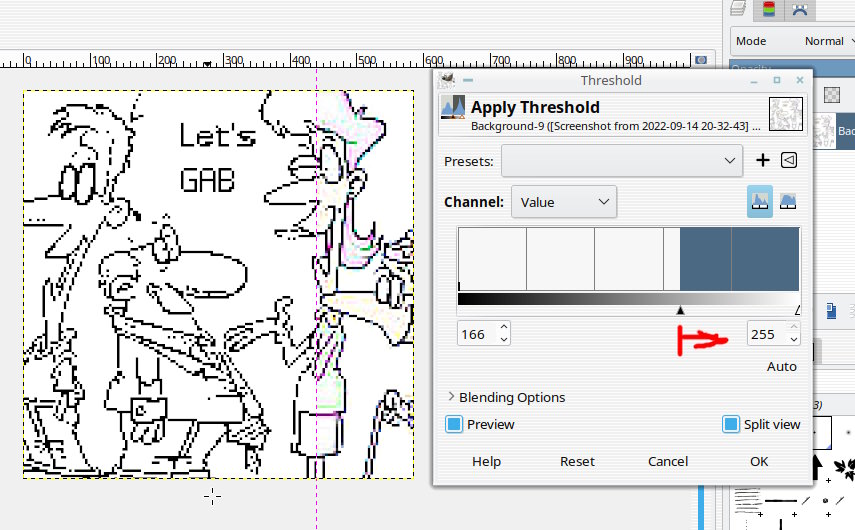Image resolution: width=855 pixels, height=530 pixels.
Task: Click the "Let's GAB" text on canvas
Action: [x=216, y=158]
